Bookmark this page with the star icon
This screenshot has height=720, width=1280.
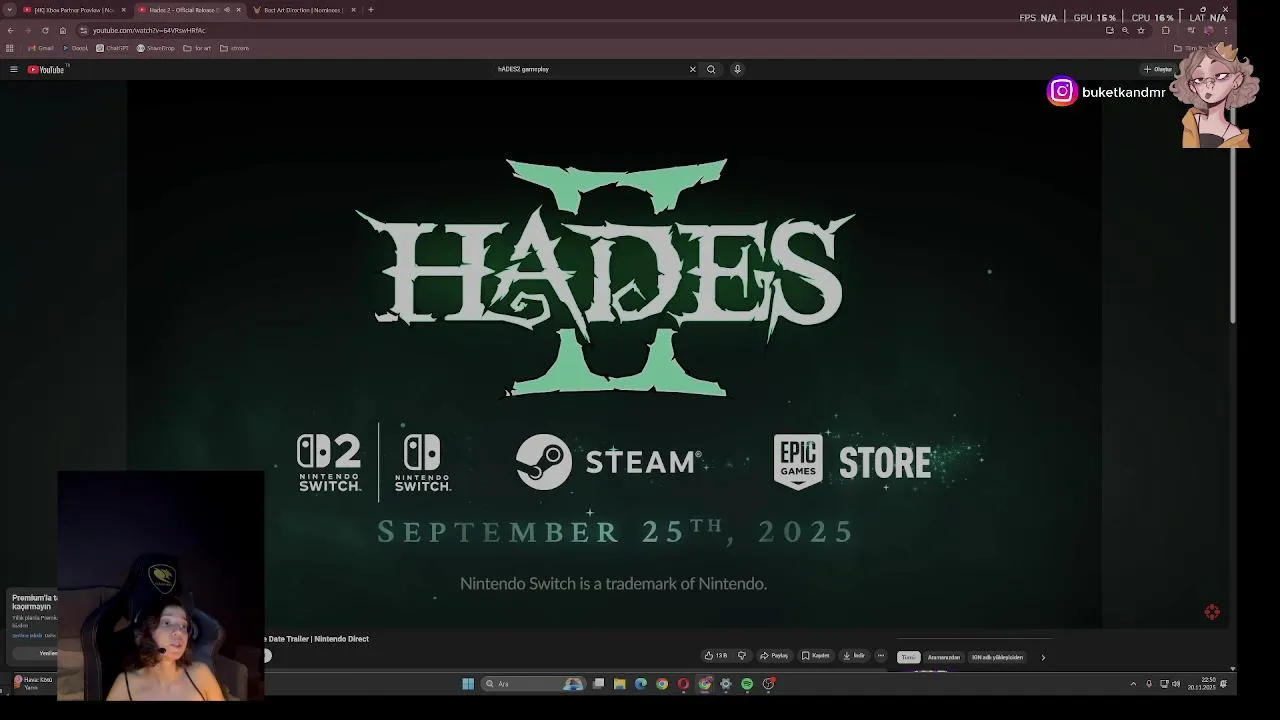[x=1141, y=30]
